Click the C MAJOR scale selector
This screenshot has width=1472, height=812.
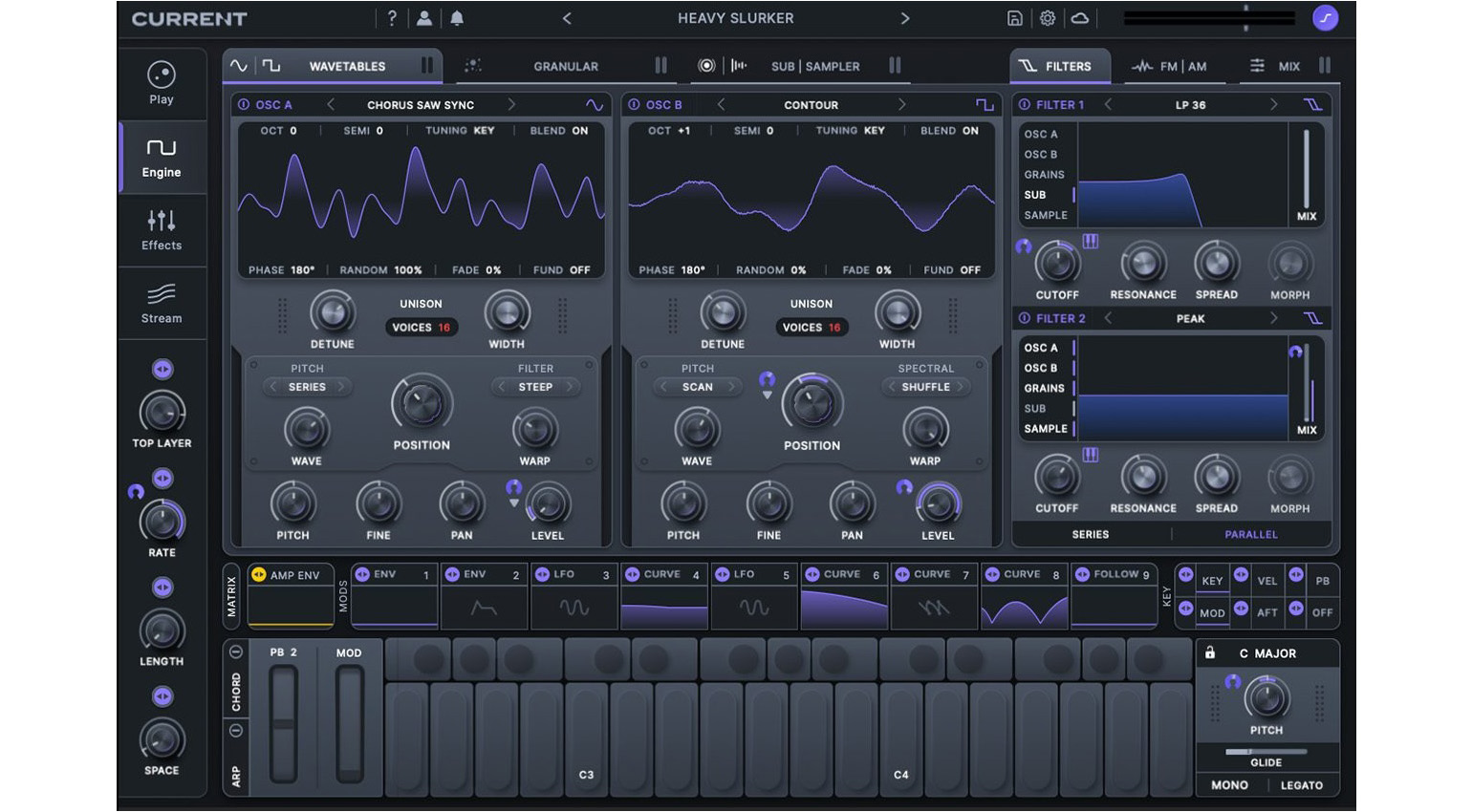(1267, 653)
